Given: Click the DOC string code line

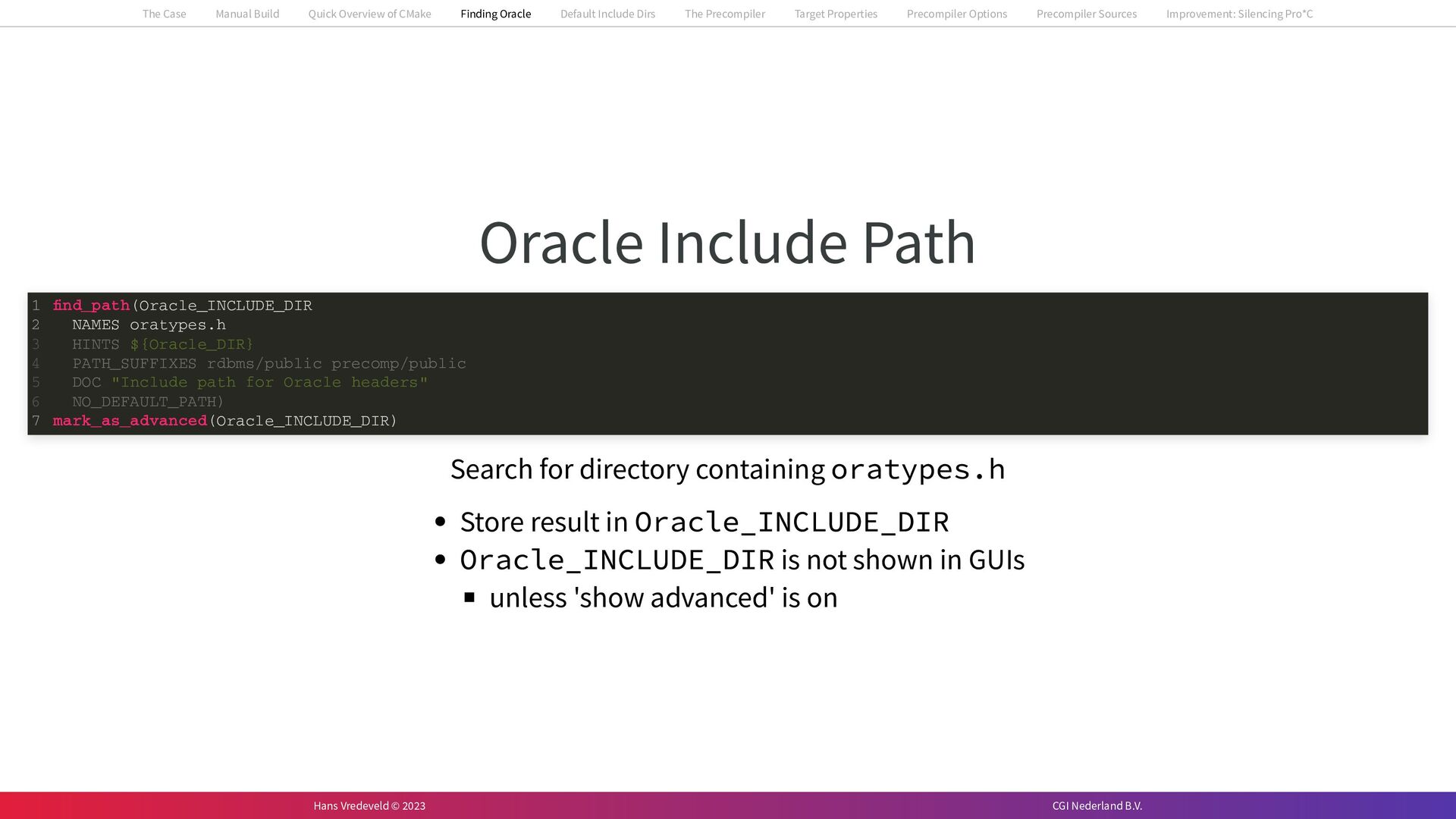Looking at the screenshot, I should tap(249, 382).
